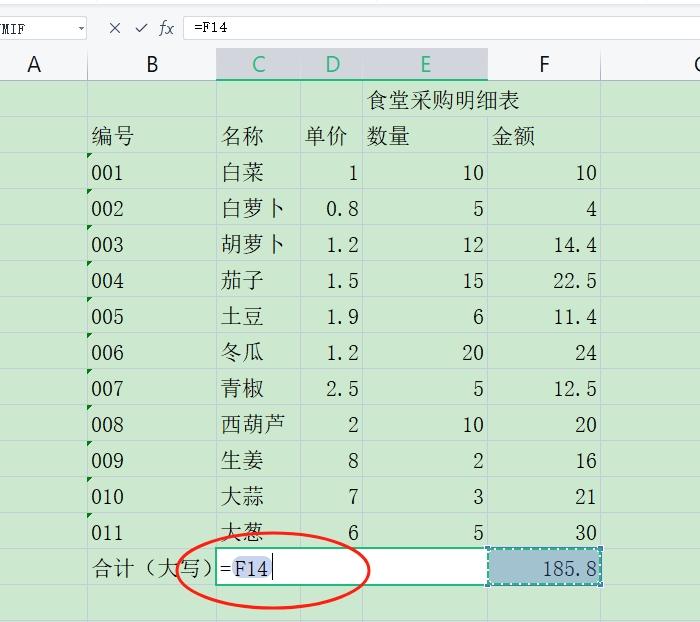Confirm the formula with the checkmark icon
The width and height of the screenshot is (700, 622).
coord(141,28)
